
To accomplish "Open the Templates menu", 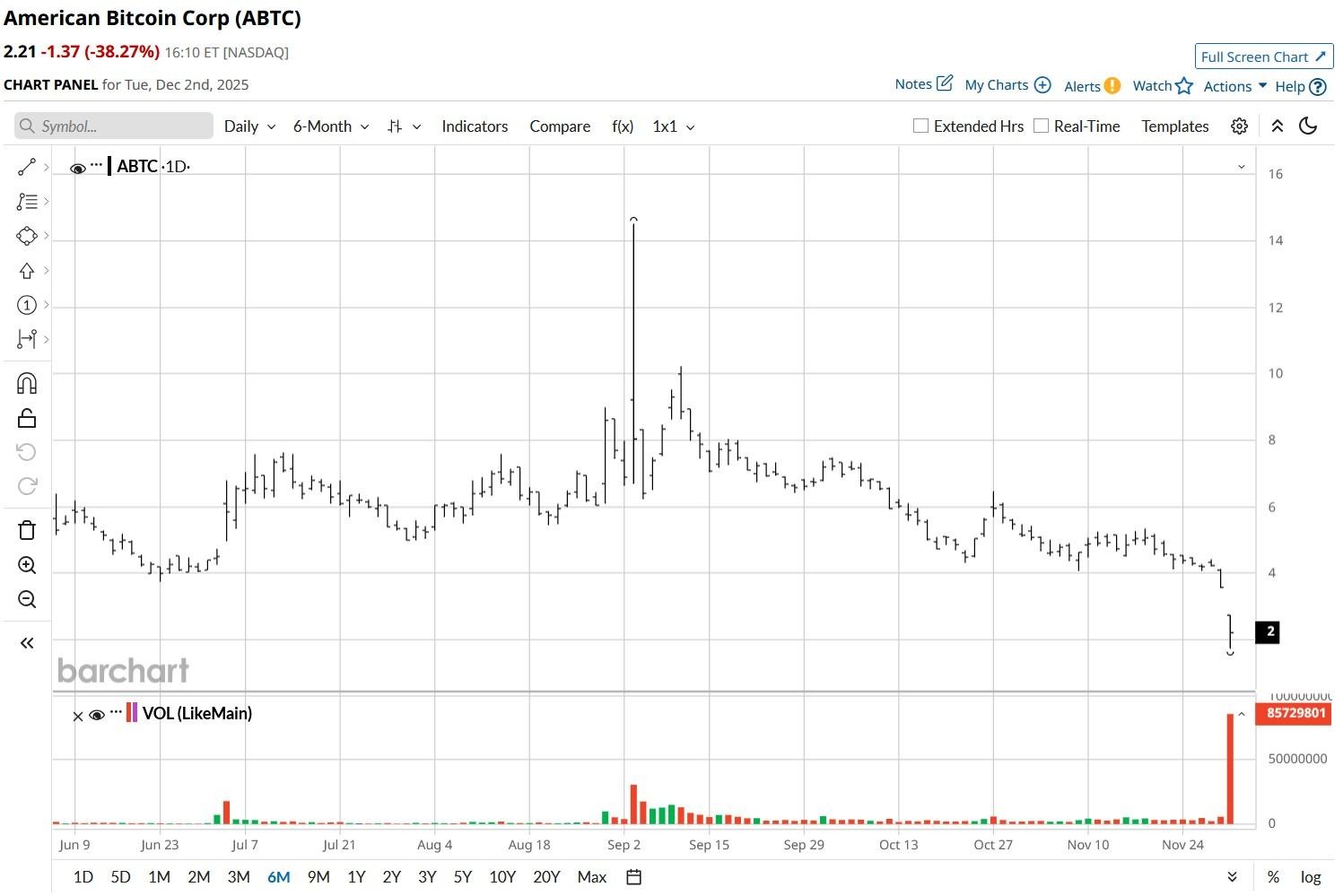I will click(1175, 126).
